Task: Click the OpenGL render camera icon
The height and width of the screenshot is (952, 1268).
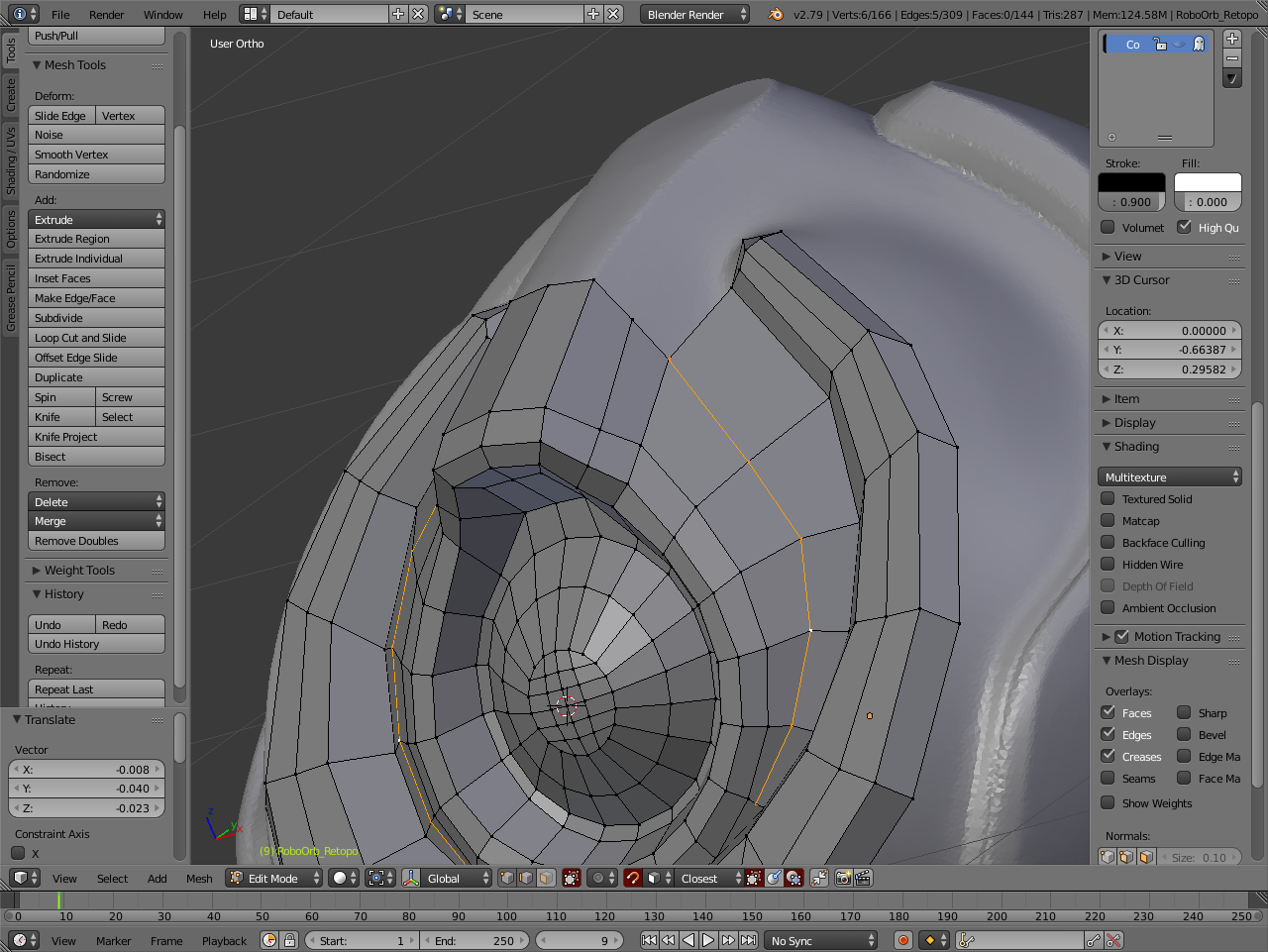Action: coord(845,879)
